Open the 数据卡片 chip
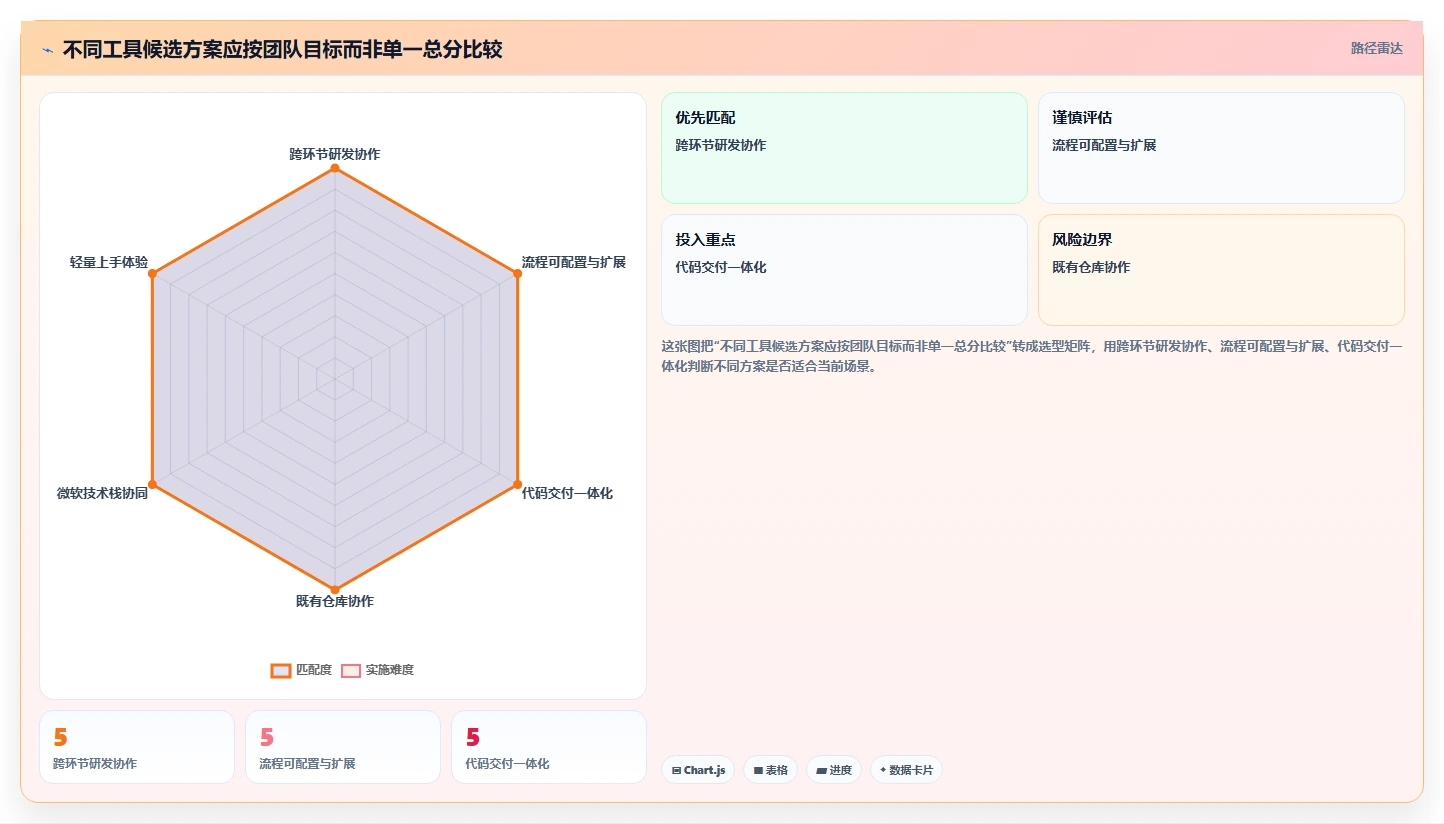This screenshot has width=1444, height=824. [906, 770]
